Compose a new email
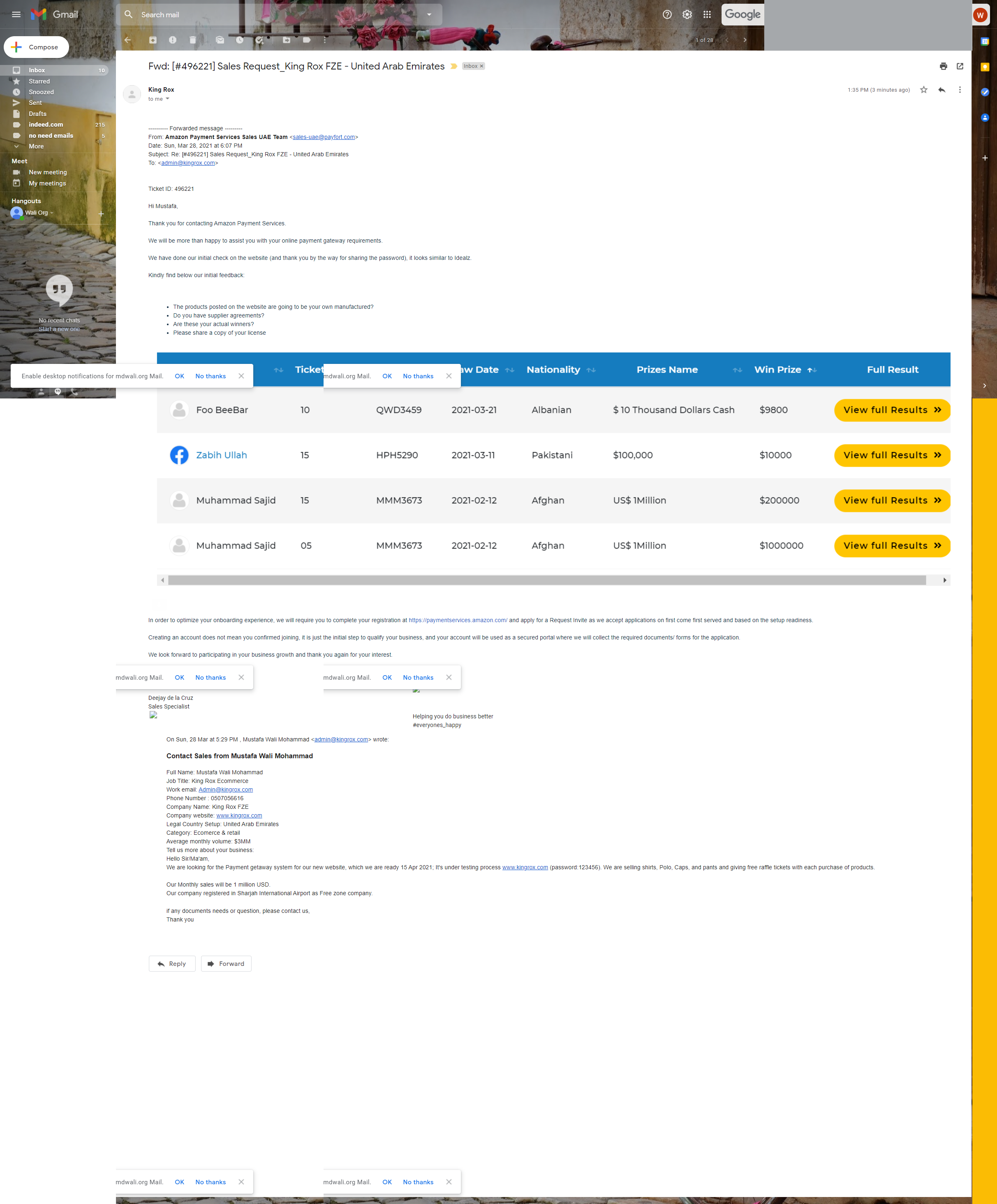997x1204 pixels. click(36, 47)
